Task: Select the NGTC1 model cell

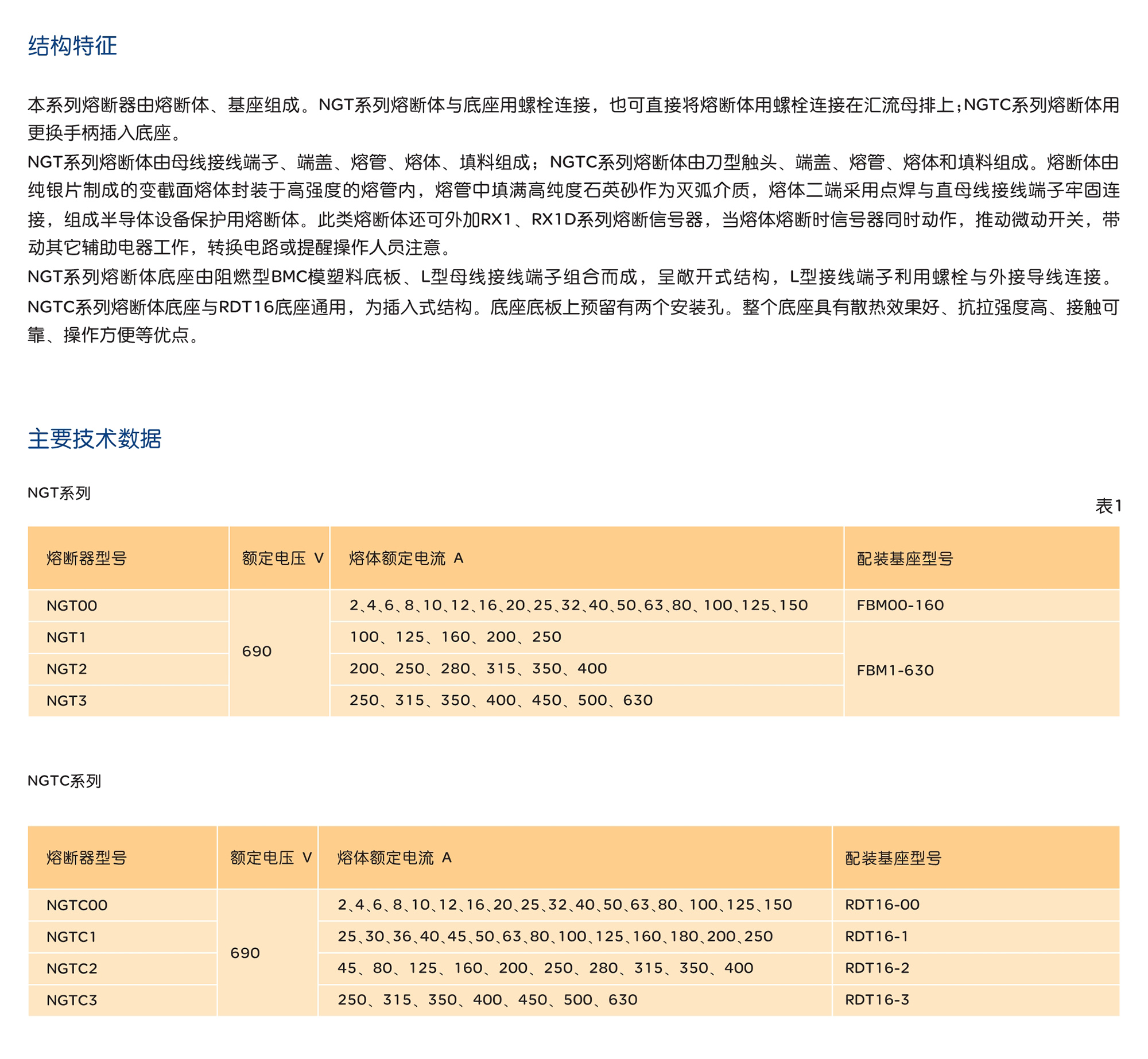Action: (71, 937)
